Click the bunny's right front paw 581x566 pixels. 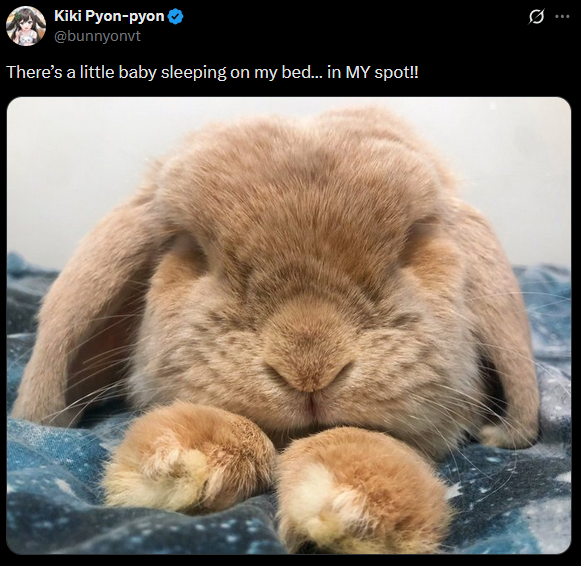pyautogui.click(x=361, y=491)
